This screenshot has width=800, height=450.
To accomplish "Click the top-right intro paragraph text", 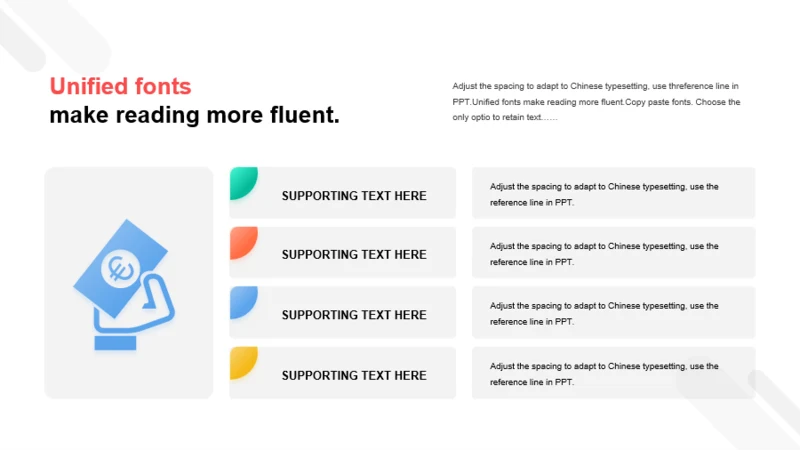I will pyautogui.click(x=596, y=102).
